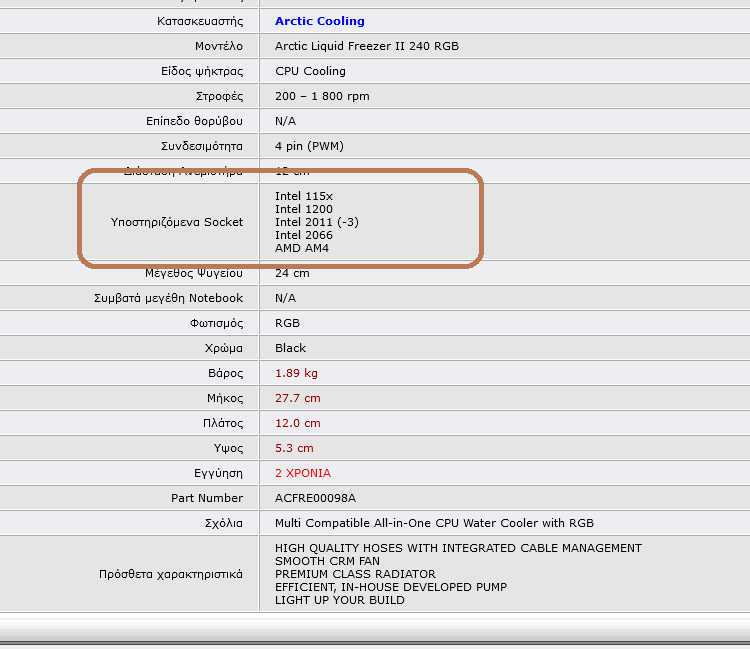Select the Intel 1200 socket entry
This screenshot has height=649, width=750.
click(x=304, y=209)
